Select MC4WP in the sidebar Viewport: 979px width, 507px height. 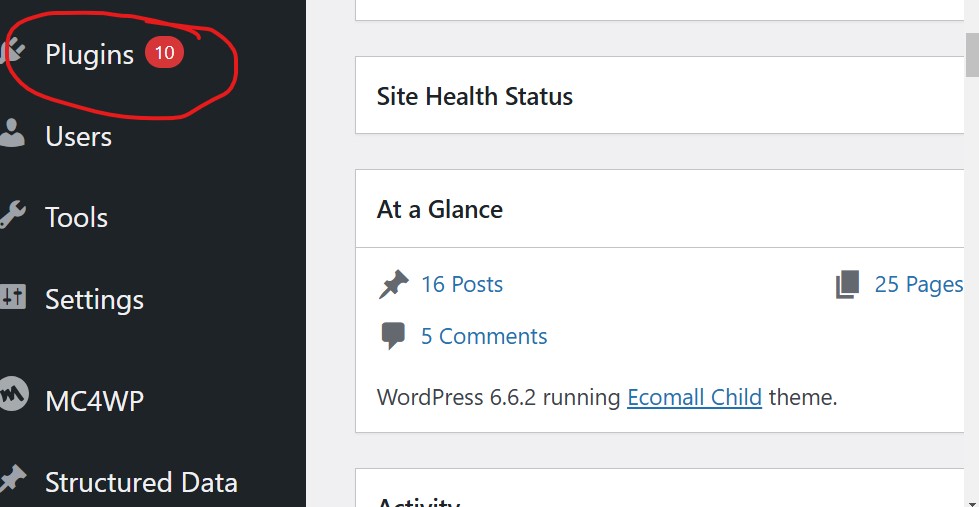point(94,400)
